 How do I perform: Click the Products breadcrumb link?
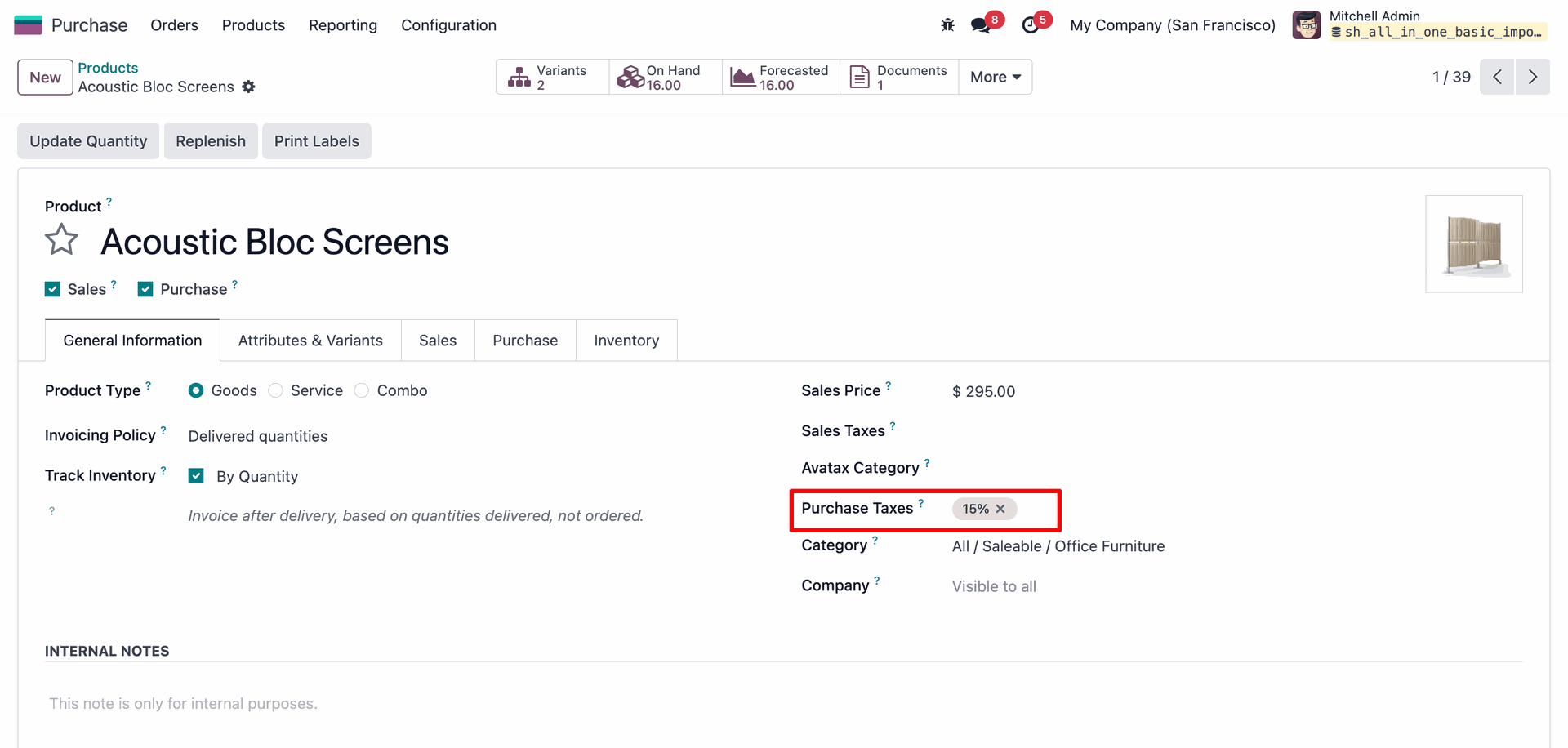click(108, 68)
